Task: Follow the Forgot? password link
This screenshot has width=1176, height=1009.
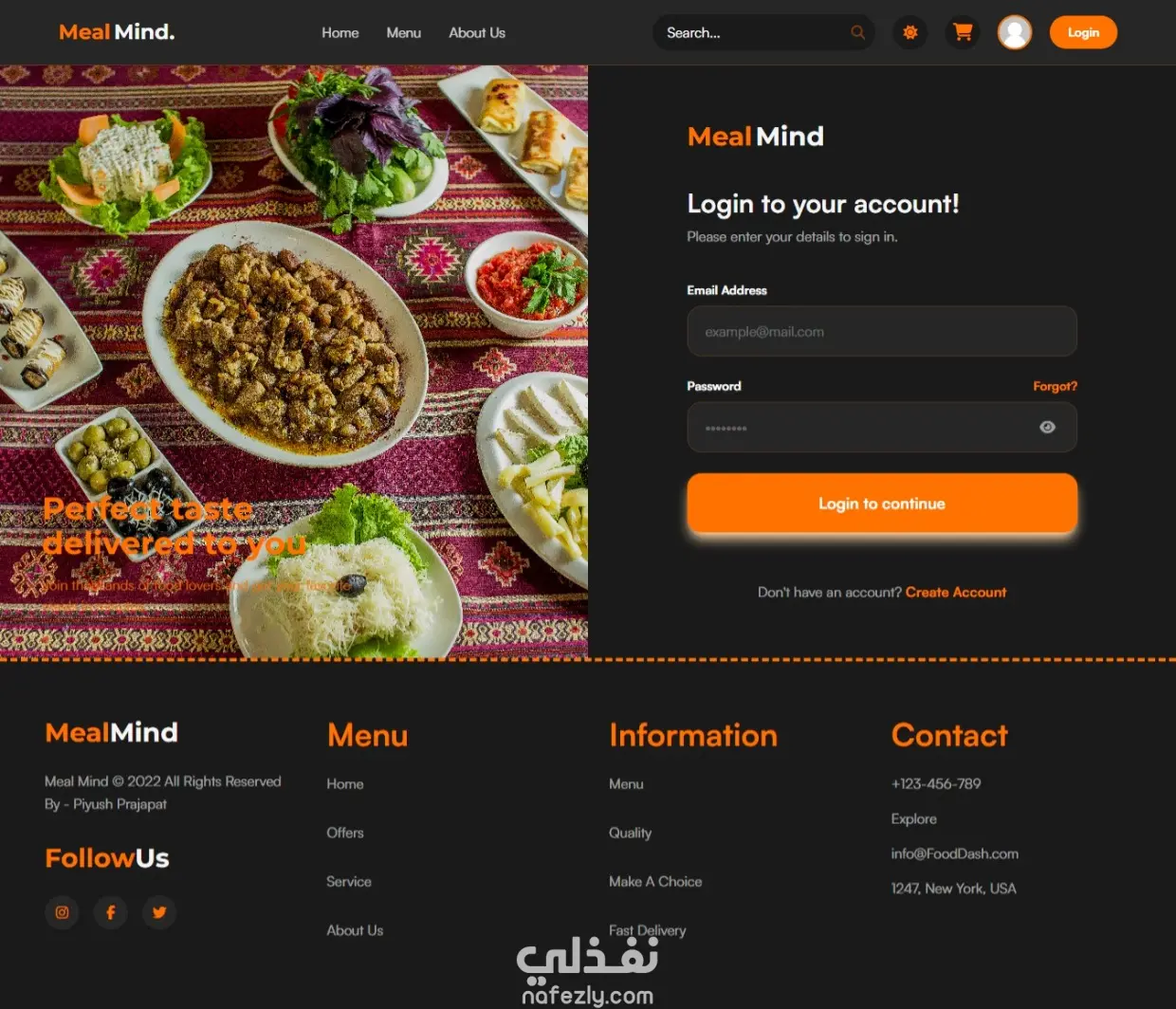Action: 1056,386
